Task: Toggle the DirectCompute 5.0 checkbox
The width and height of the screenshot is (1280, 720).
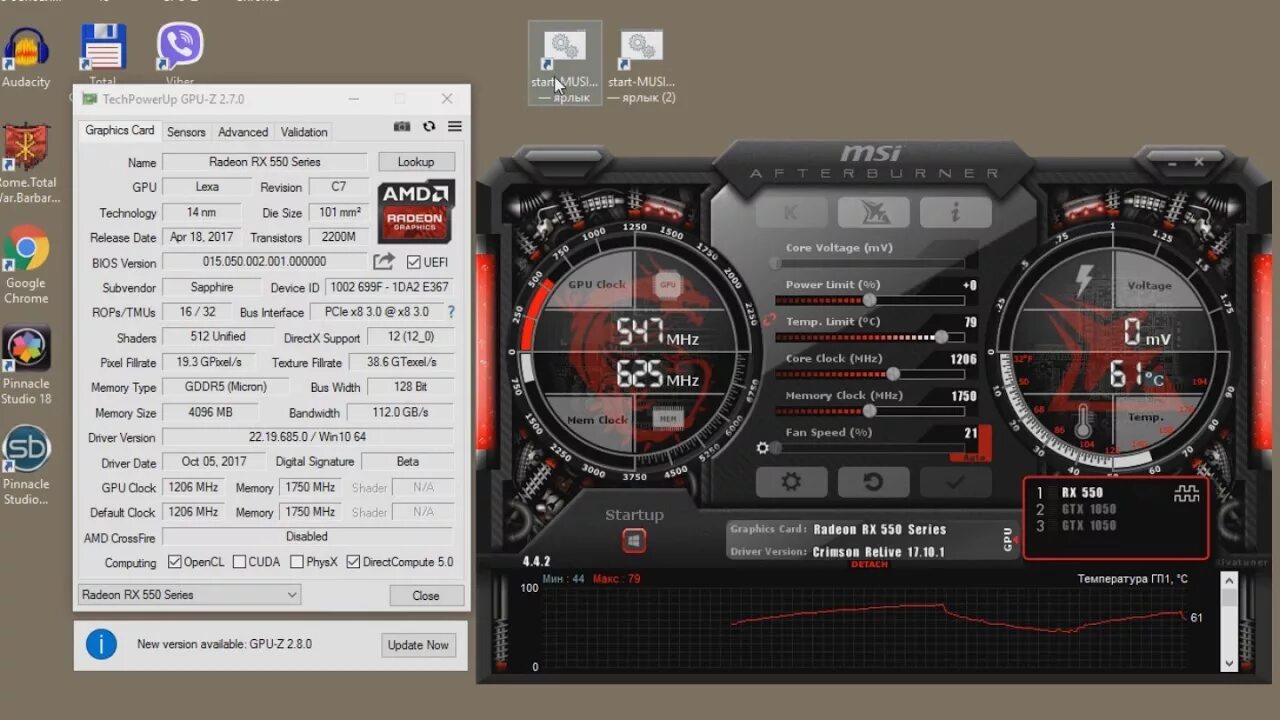Action: pyautogui.click(x=353, y=562)
